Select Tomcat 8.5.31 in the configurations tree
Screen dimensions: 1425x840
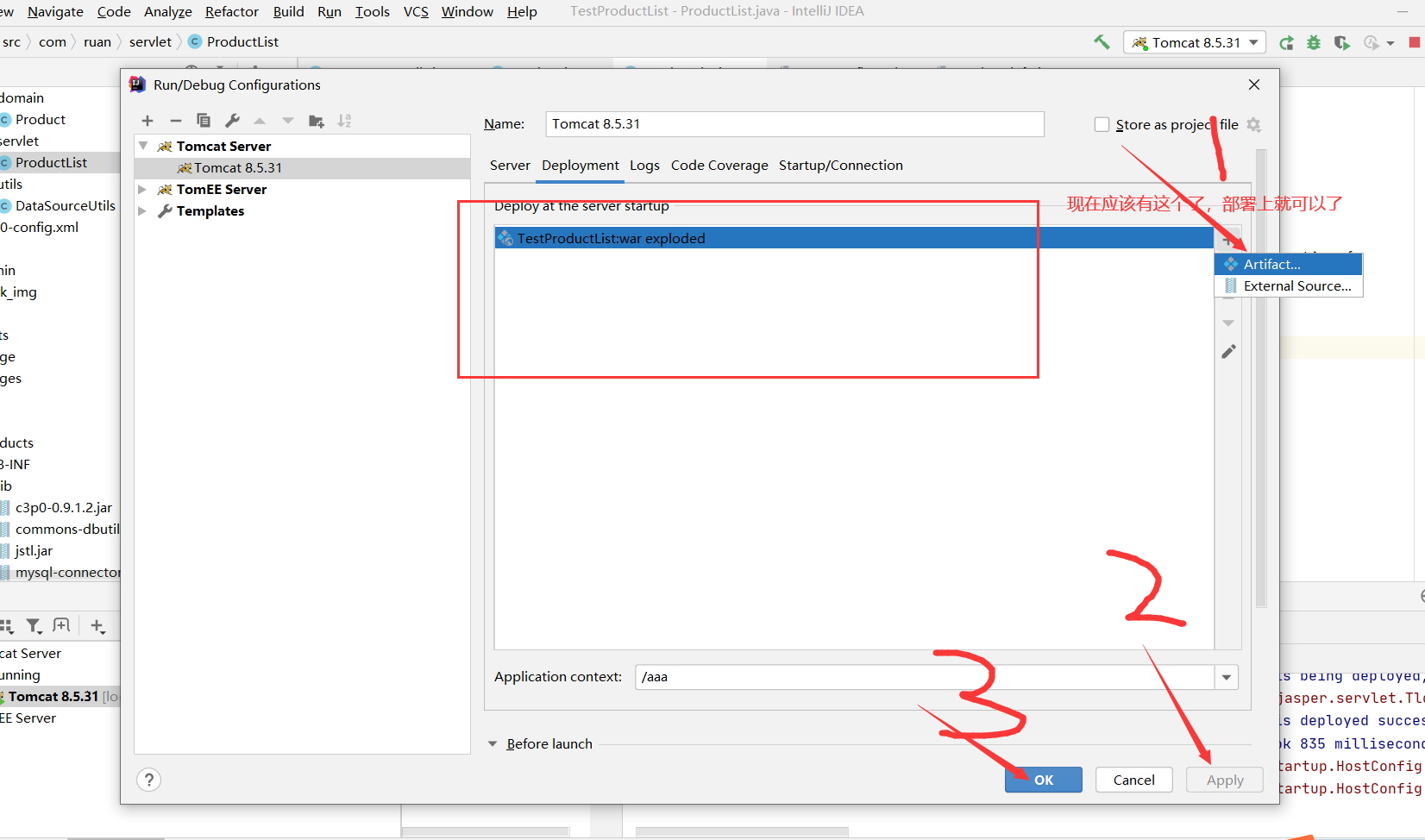point(302,167)
